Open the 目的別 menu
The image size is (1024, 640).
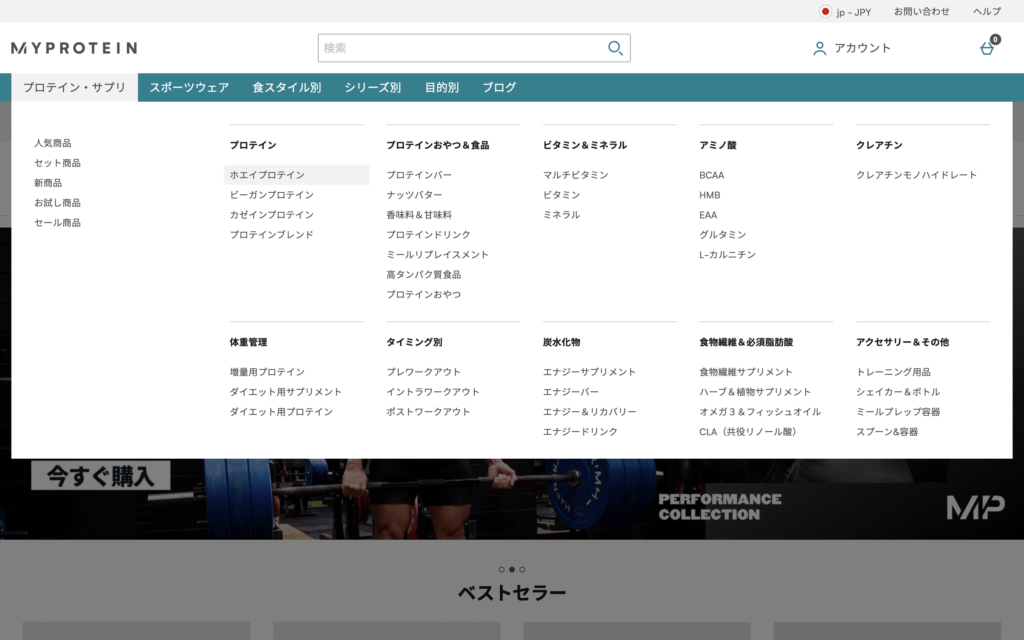coord(442,88)
